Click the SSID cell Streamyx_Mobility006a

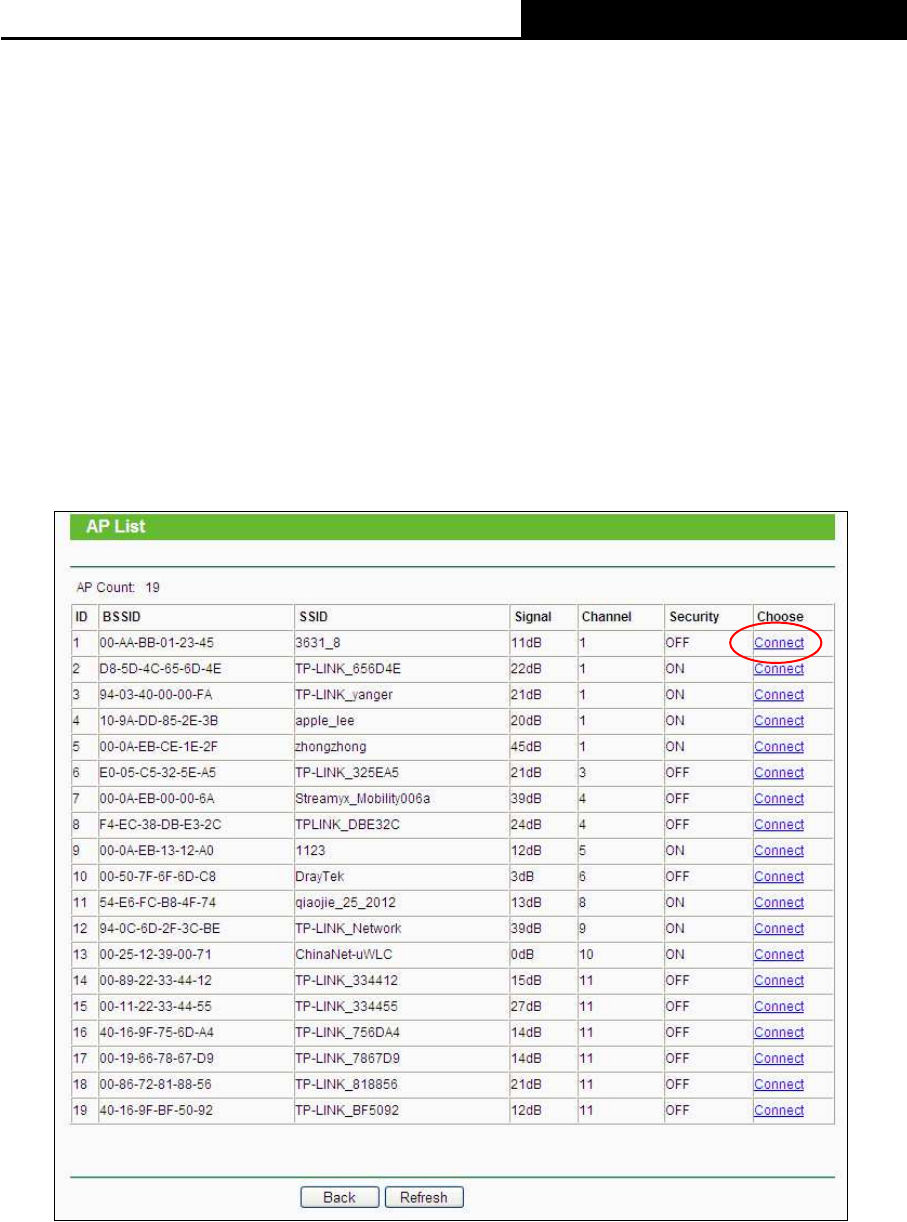(x=400, y=799)
